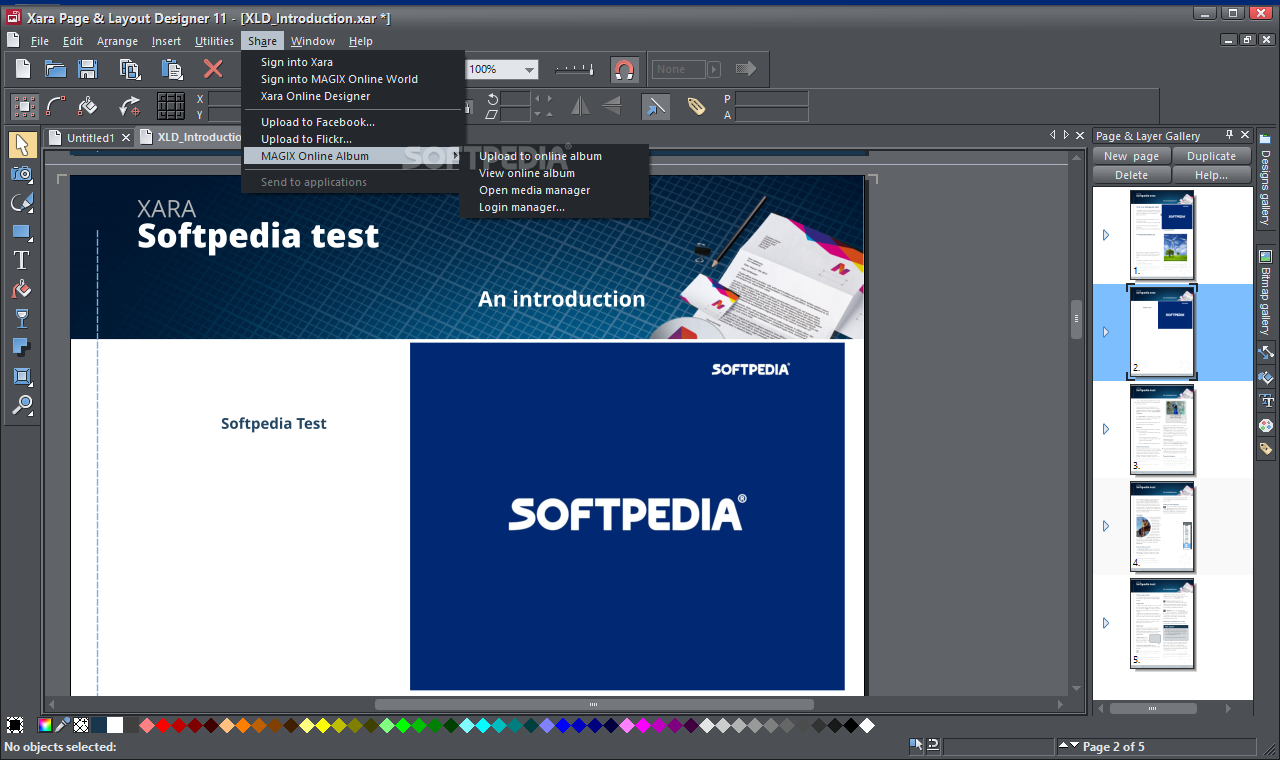The height and width of the screenshot is (760, 1280).
Task: Close the Untitled1 tab
Action: 126,138
